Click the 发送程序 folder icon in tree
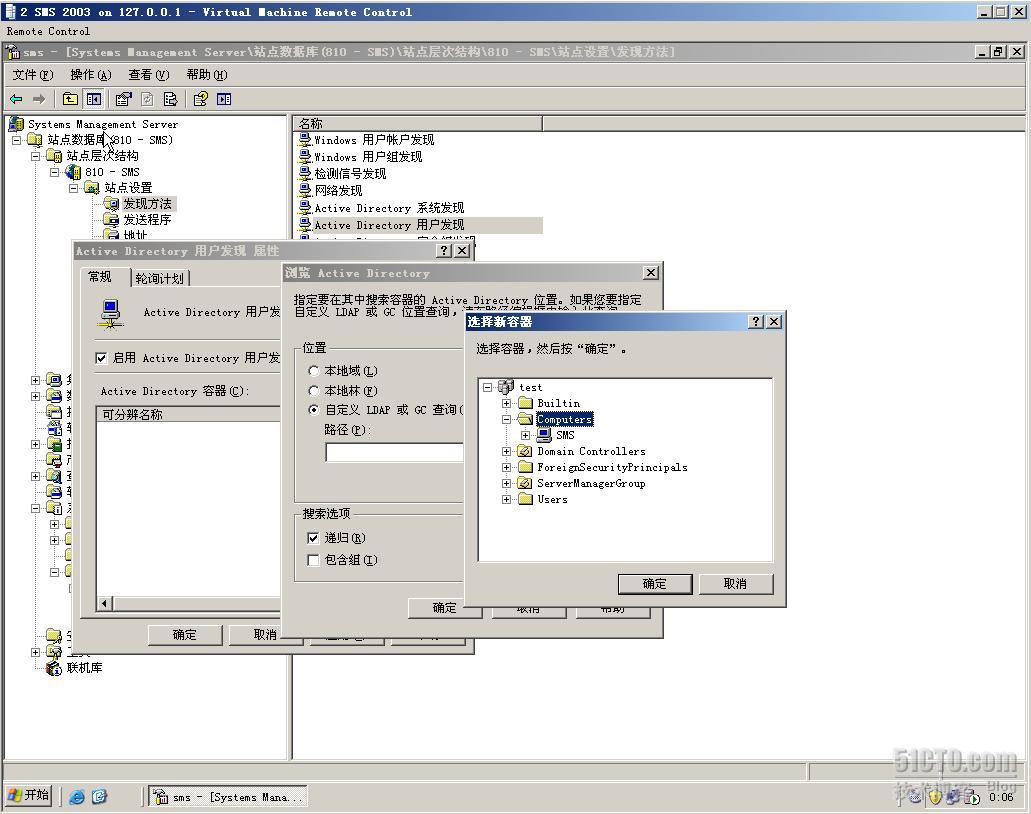The height and width of the screenshot is (814, 1031). tap(111, 220)
